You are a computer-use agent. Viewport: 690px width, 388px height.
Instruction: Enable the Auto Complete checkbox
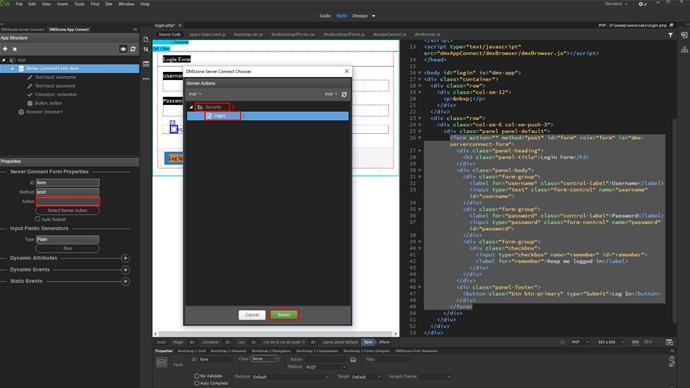coord(196,383)
